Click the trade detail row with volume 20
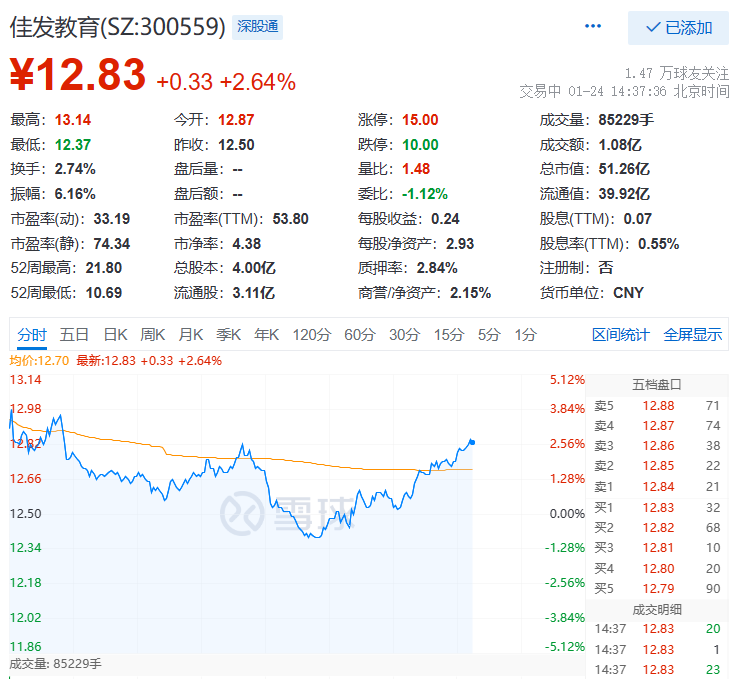This screenshot has width=741, height=679. pos(657,629)
